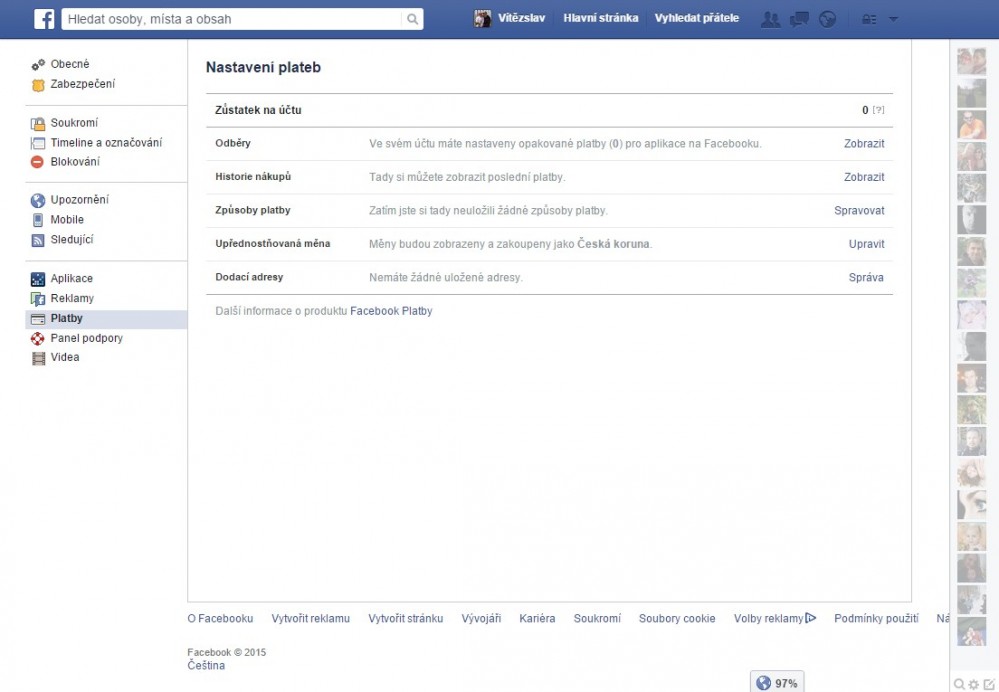Click Upravit for preferred currency
Screen dimensions: 999x692
pos(866,244)
